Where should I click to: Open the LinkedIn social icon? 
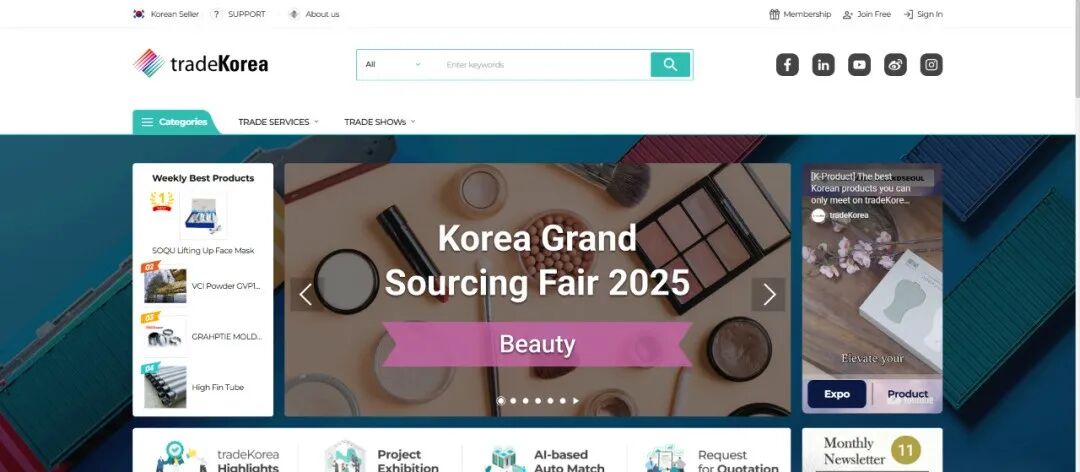823,65
